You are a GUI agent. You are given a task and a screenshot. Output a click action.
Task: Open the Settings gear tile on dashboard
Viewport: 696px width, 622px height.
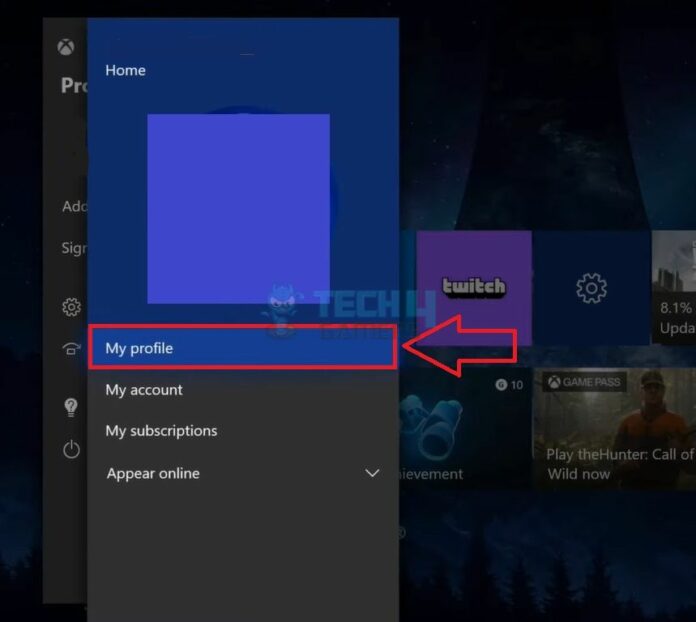592,288
